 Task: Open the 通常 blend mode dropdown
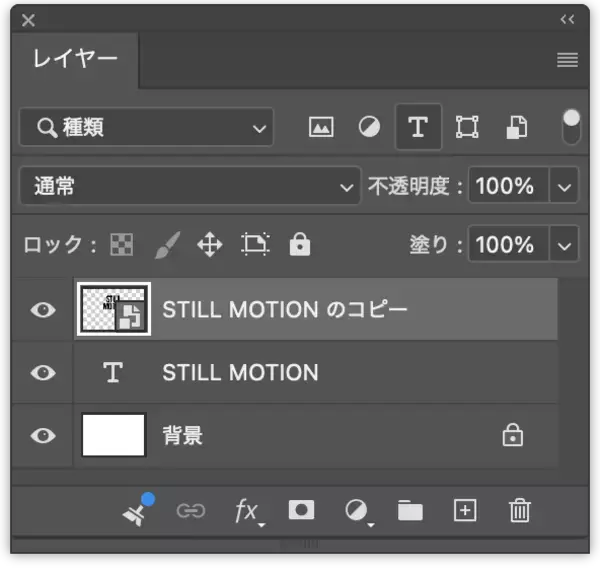(190, 186)
